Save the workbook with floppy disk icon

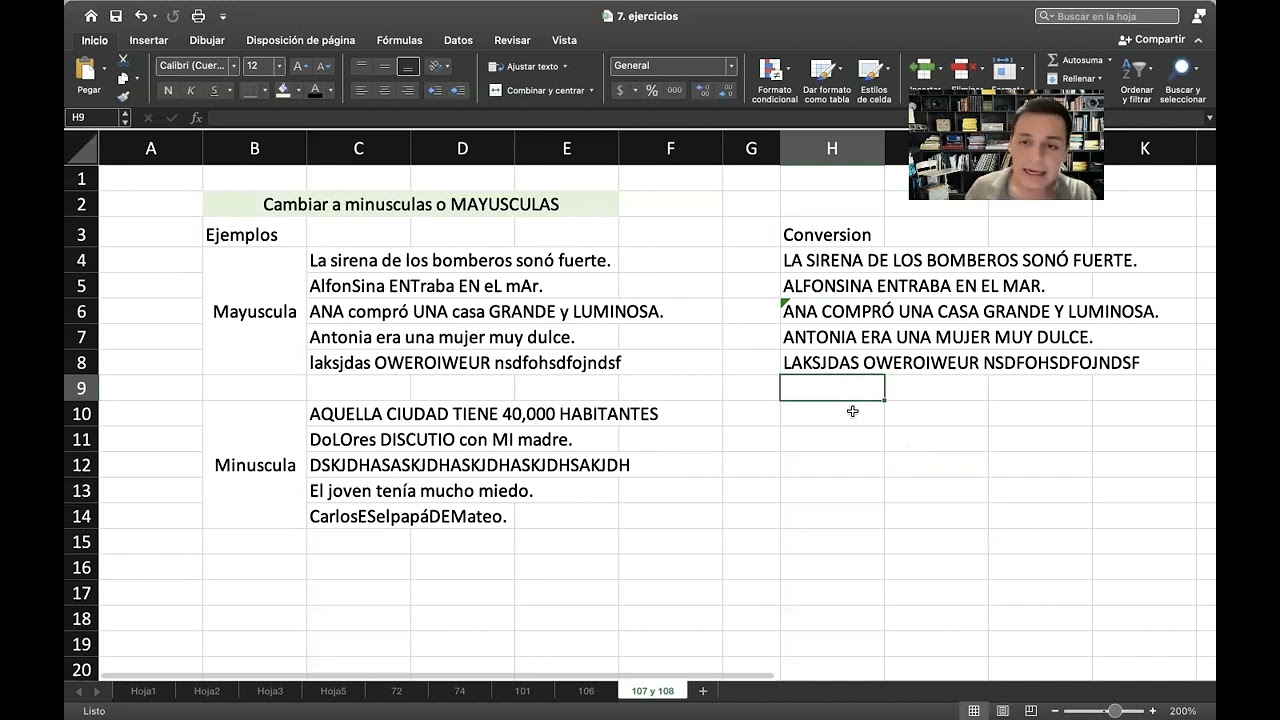tap(116, 16)
